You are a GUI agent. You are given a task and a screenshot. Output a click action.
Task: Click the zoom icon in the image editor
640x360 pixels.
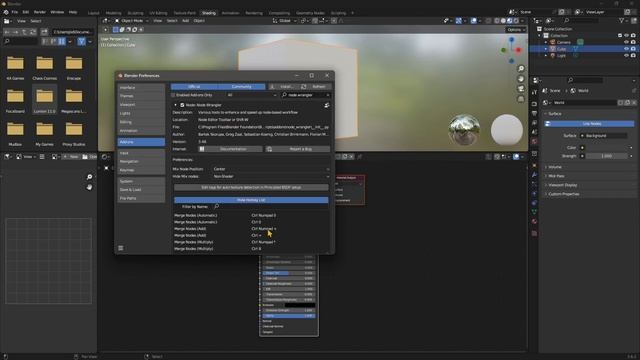[89, 177]
